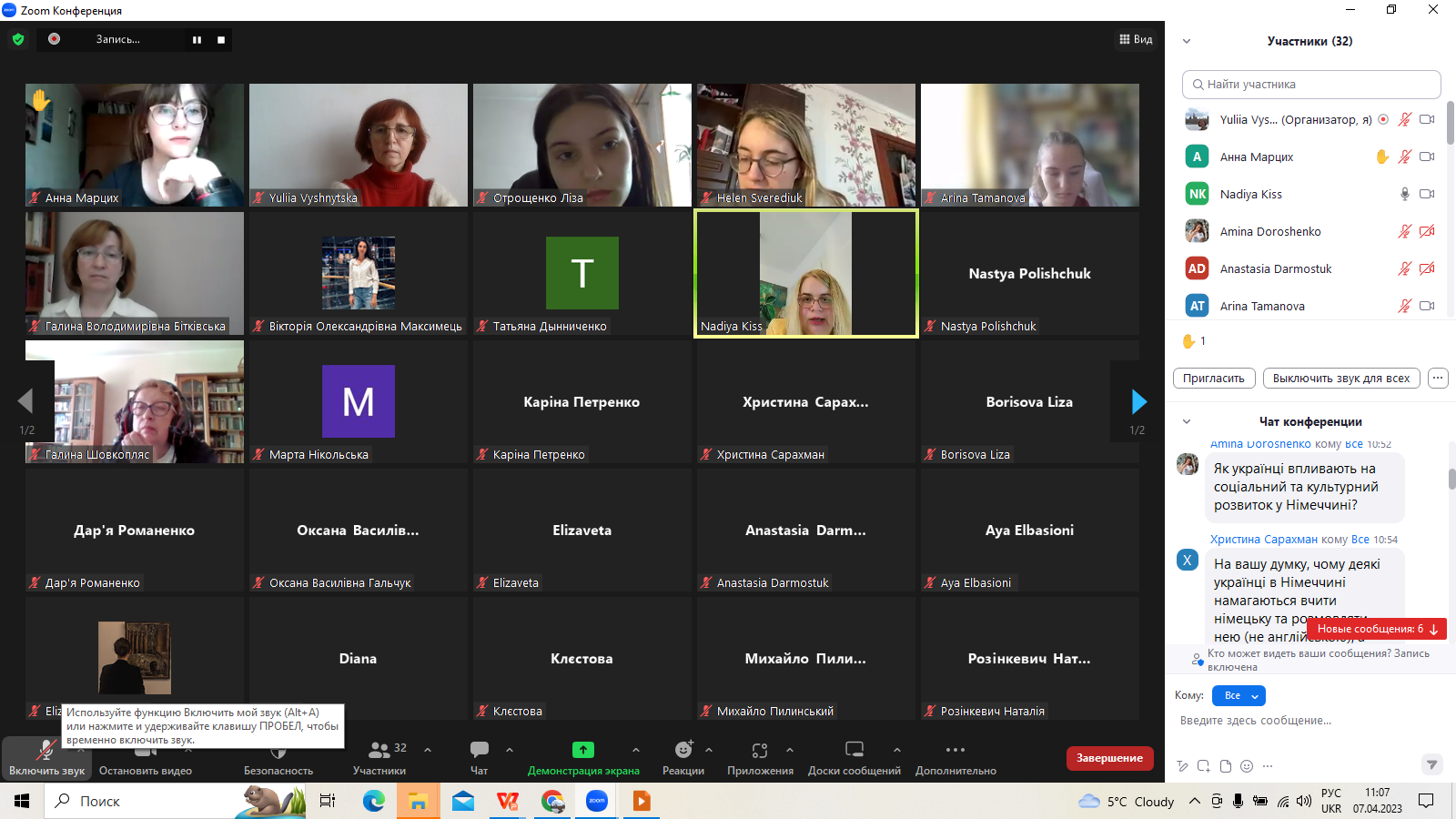Expand audio options arrow next to Участники
Image resolution: width=1456 pixels, height=819 pixels.
(428, 750)
